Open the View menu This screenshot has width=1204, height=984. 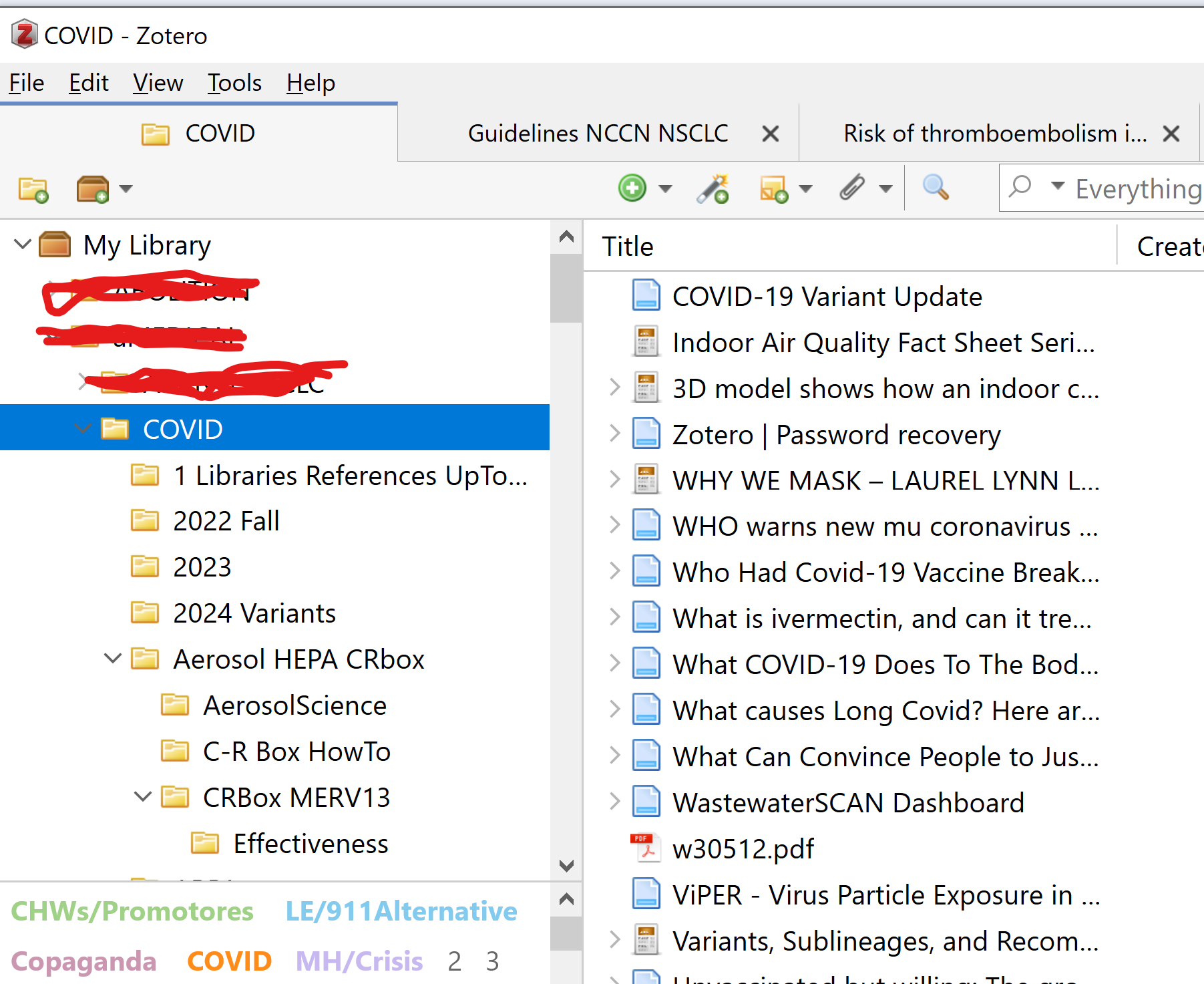coord(158,83)
